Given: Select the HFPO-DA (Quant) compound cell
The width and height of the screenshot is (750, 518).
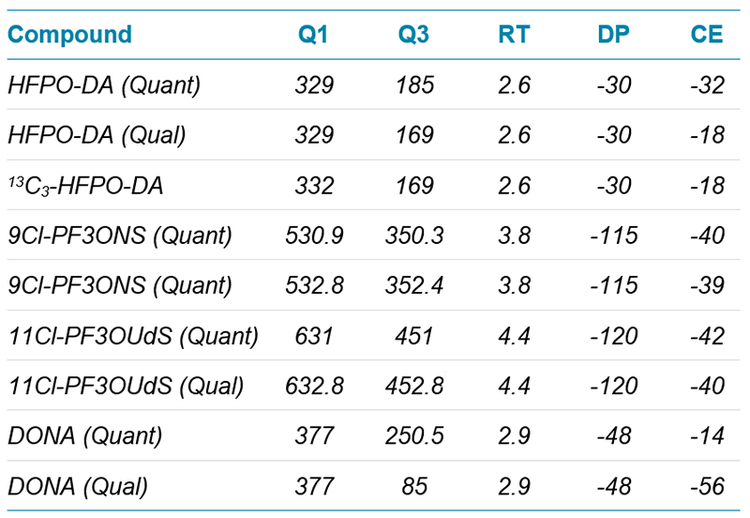Looking at the screenshot, I should coord(104,85).
